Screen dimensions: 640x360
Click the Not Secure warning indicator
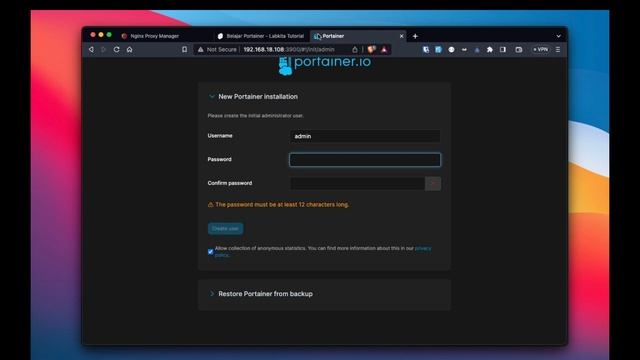click(217, 49)
